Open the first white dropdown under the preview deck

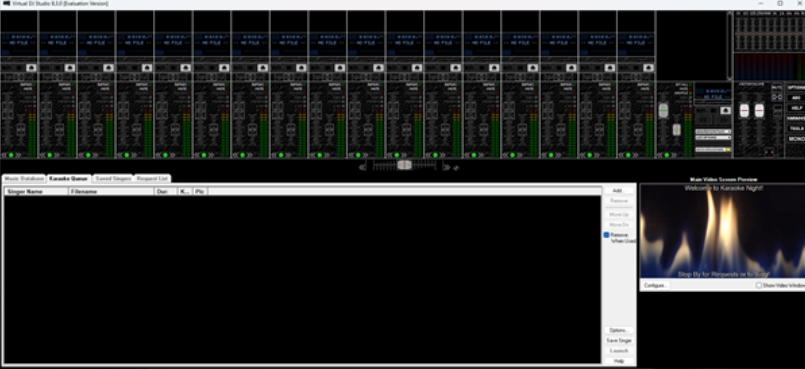click(x=713, y=132)
